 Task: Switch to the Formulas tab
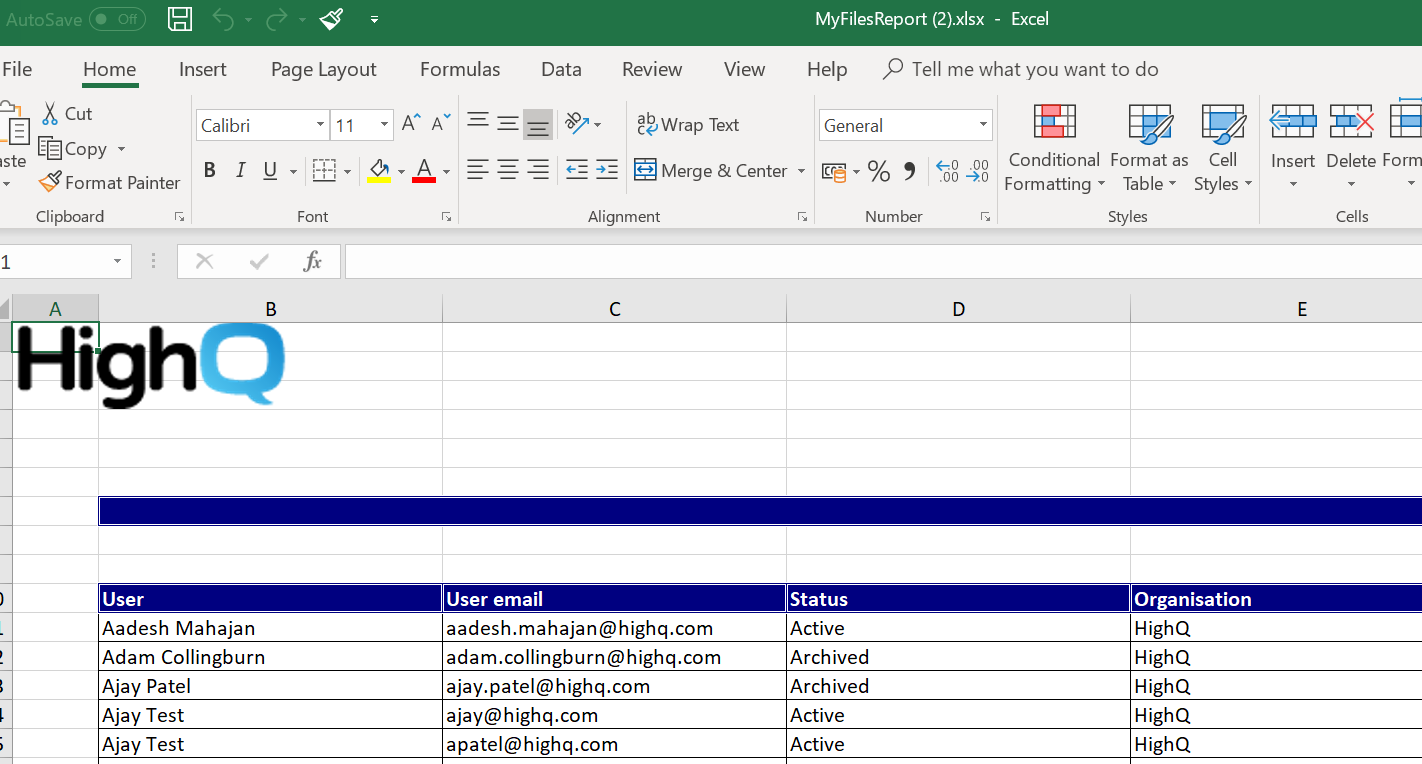(460, 69)
